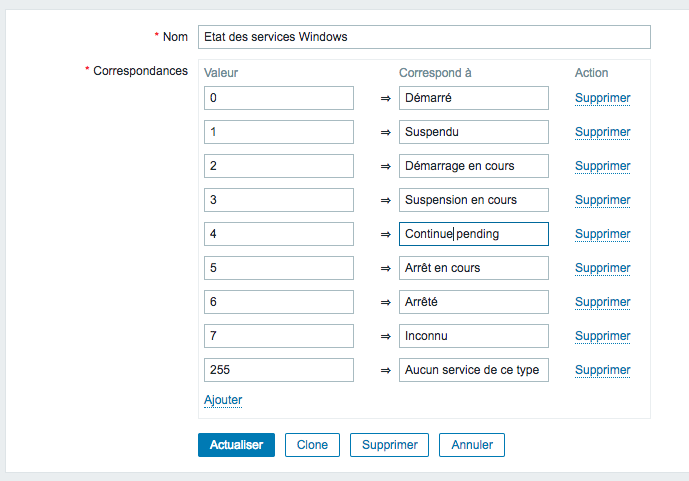
Task: Click the Clone button
Action: tap(312, 445)
